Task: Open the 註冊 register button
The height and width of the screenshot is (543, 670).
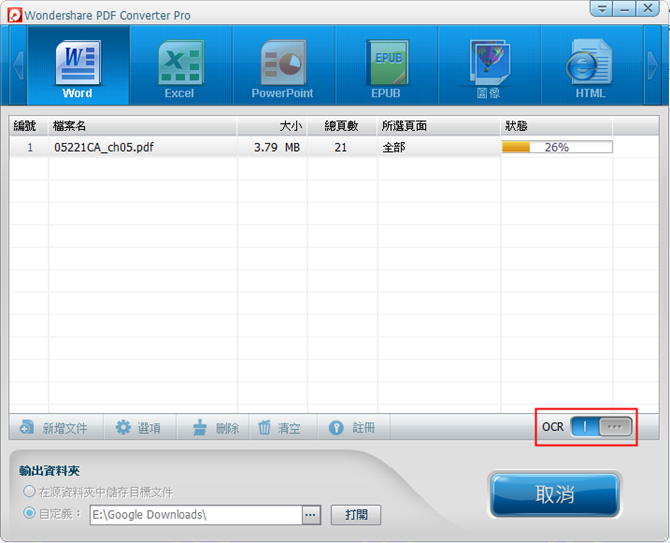Action: click(x=352, y=427)
